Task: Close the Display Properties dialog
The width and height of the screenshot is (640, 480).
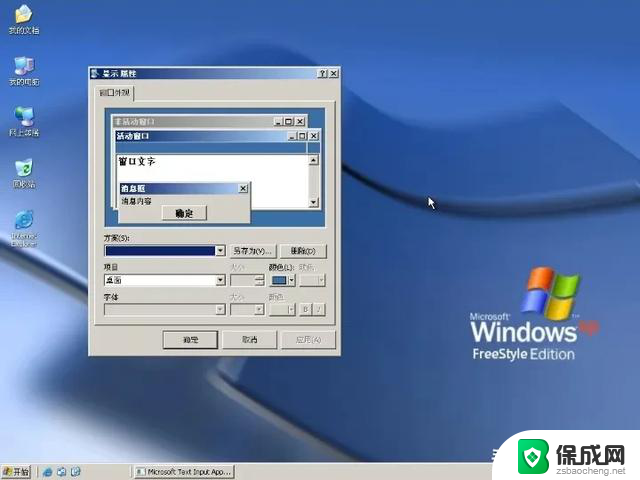Action: 333,73
